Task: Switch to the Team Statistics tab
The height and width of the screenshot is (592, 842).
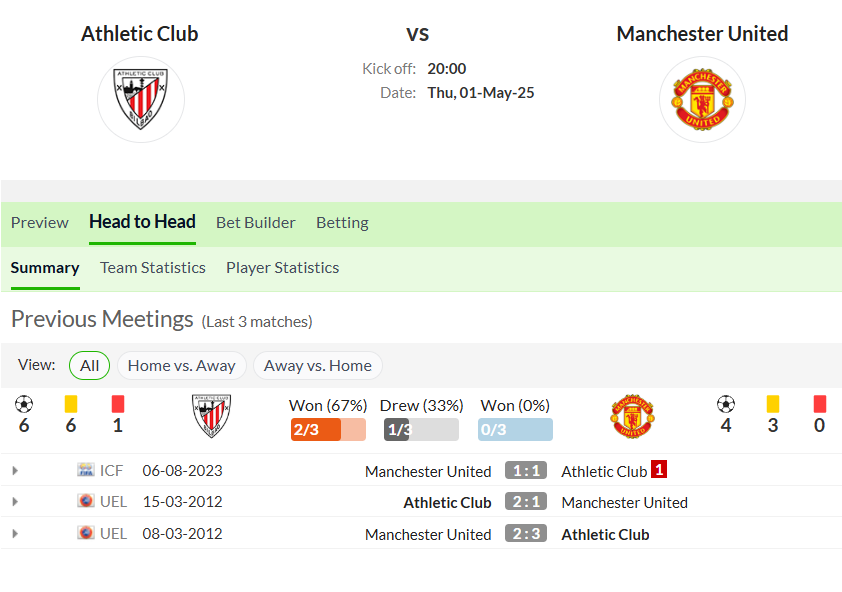Action: click(153, 268)
